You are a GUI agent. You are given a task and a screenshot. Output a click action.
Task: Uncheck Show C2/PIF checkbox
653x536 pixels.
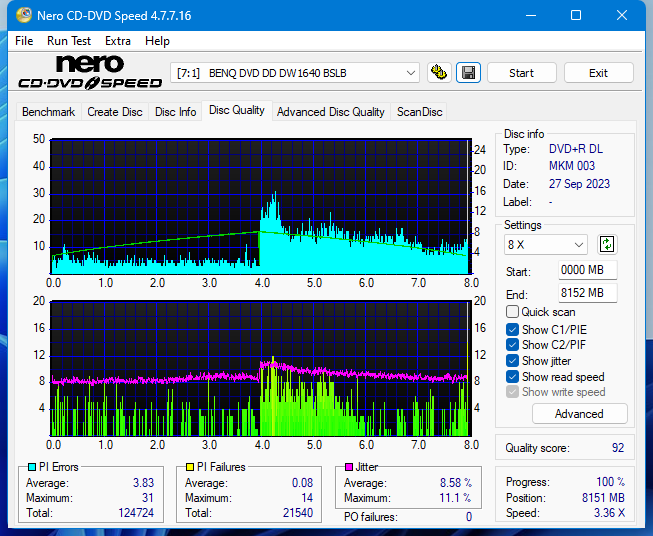(x=512, y=345)
